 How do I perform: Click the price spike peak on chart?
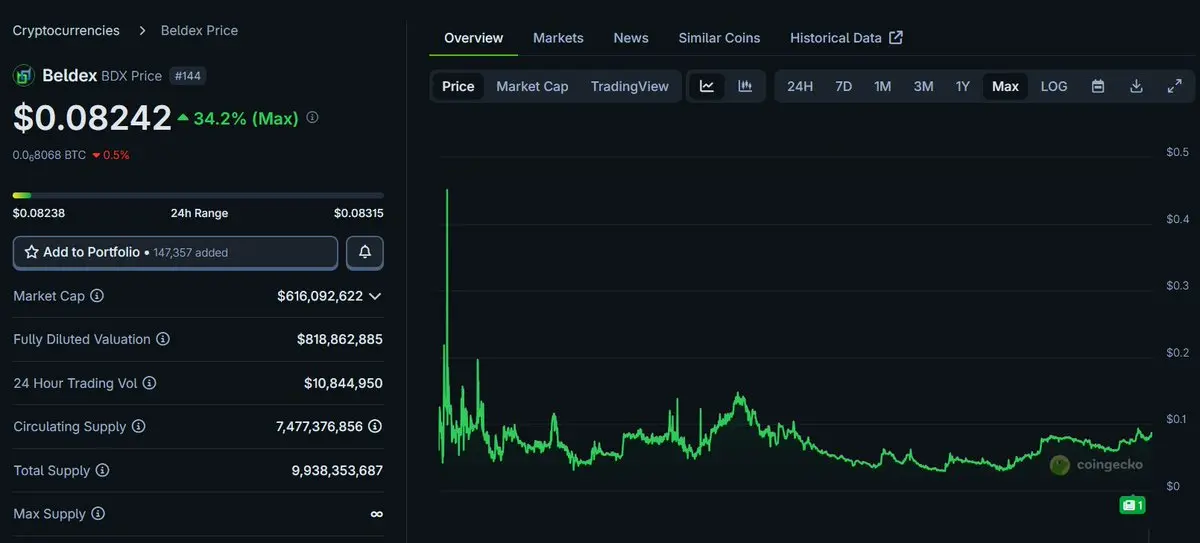pos(446,191)
